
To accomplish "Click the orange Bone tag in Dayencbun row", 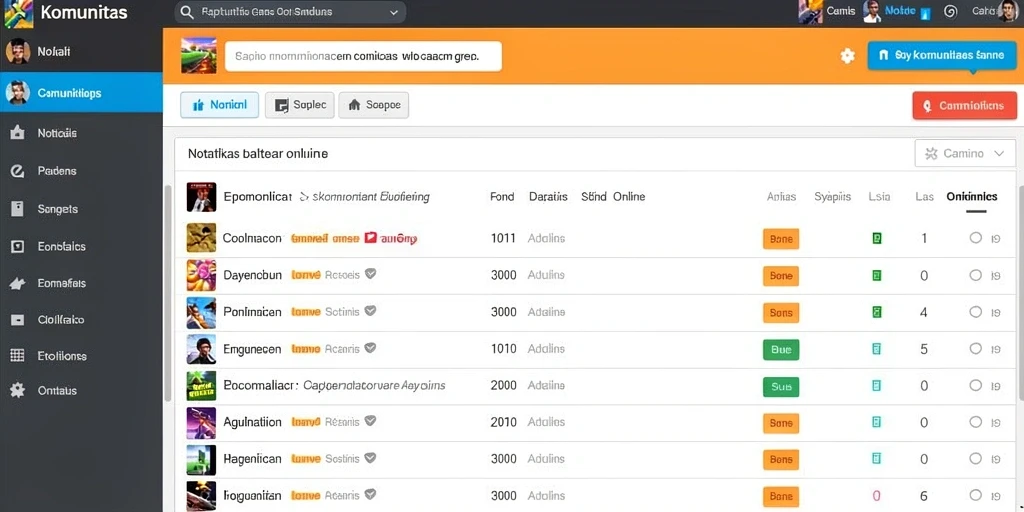I will (x=781, y=276).
